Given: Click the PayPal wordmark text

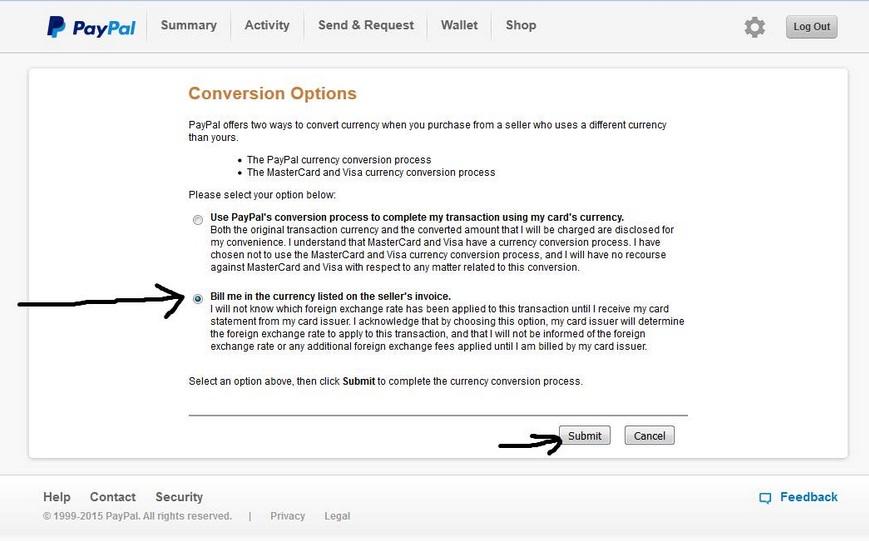Looking at the screenshot, I should coord(104,28).
